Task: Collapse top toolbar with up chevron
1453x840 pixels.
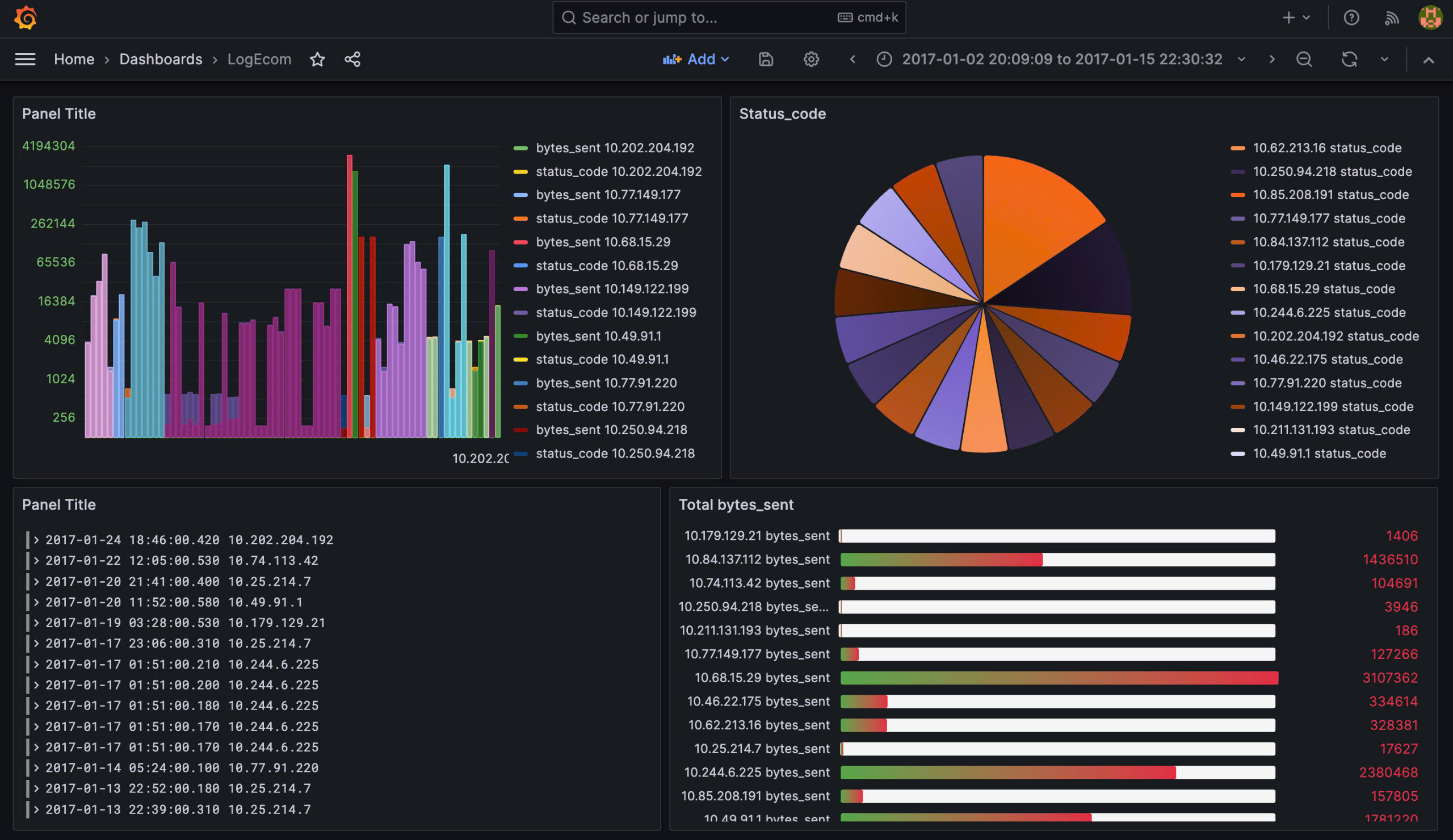Action: click(x=1428, y=60)
